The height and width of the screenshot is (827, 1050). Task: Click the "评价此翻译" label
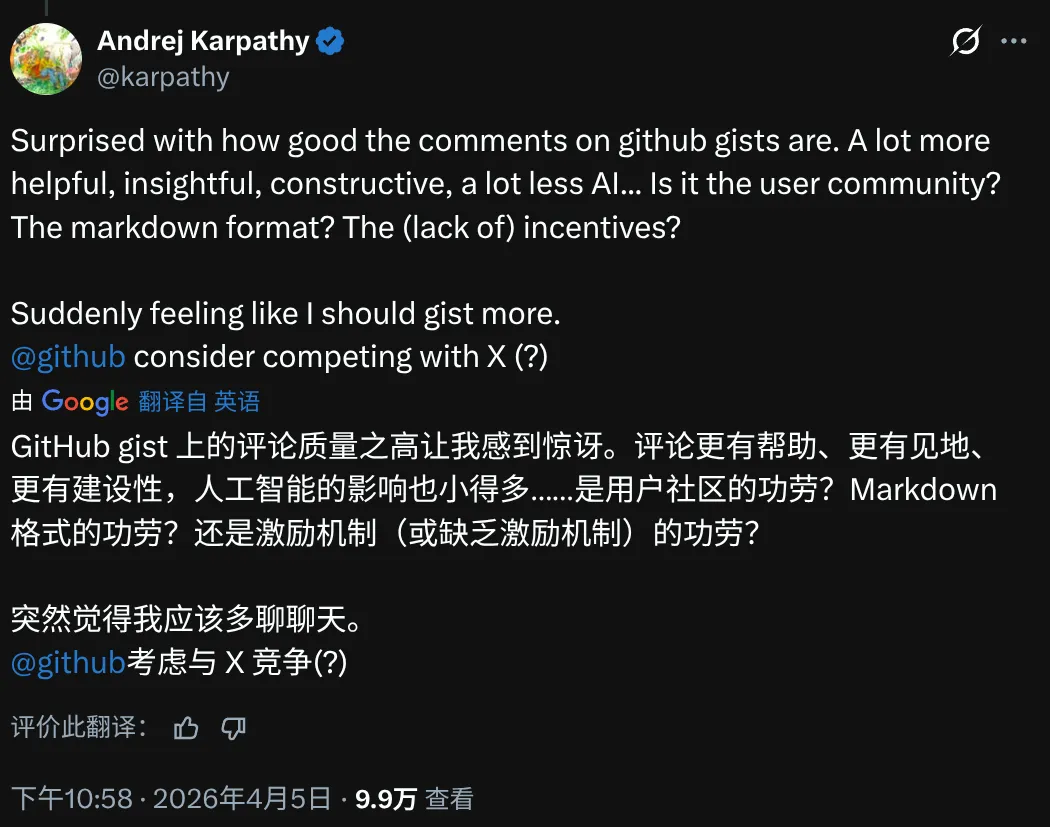(80, 728)
